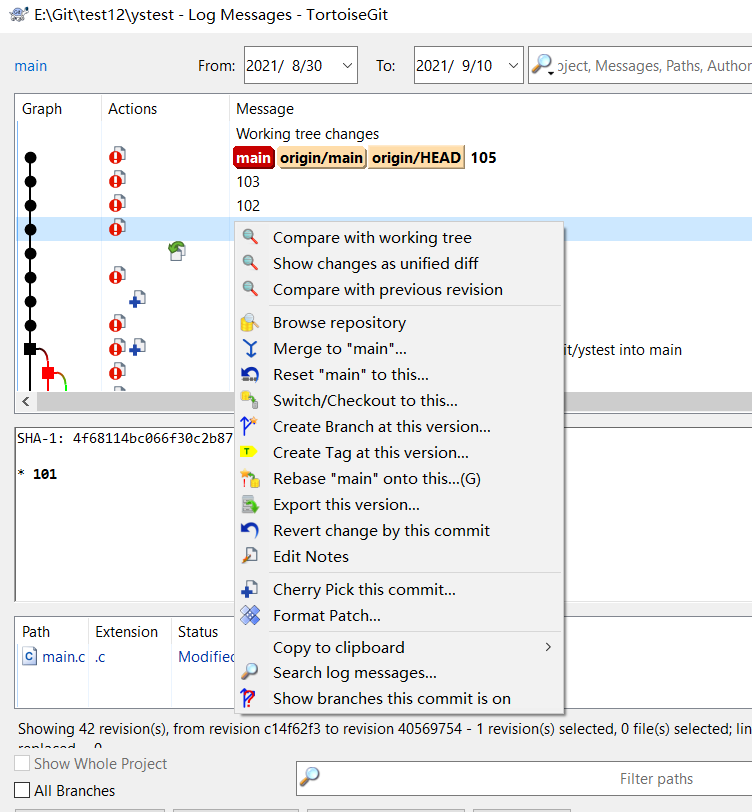
Task: Click the modified action icon for commit 102
Action: [117, 204]
